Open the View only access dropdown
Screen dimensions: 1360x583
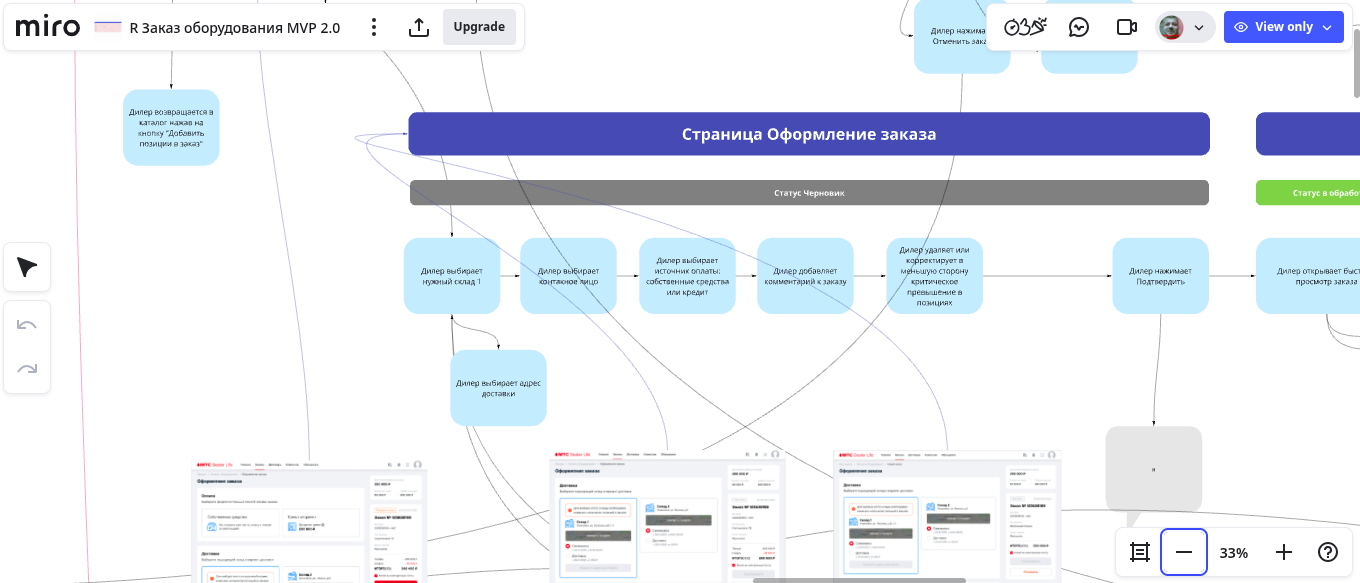point(1283,27)
